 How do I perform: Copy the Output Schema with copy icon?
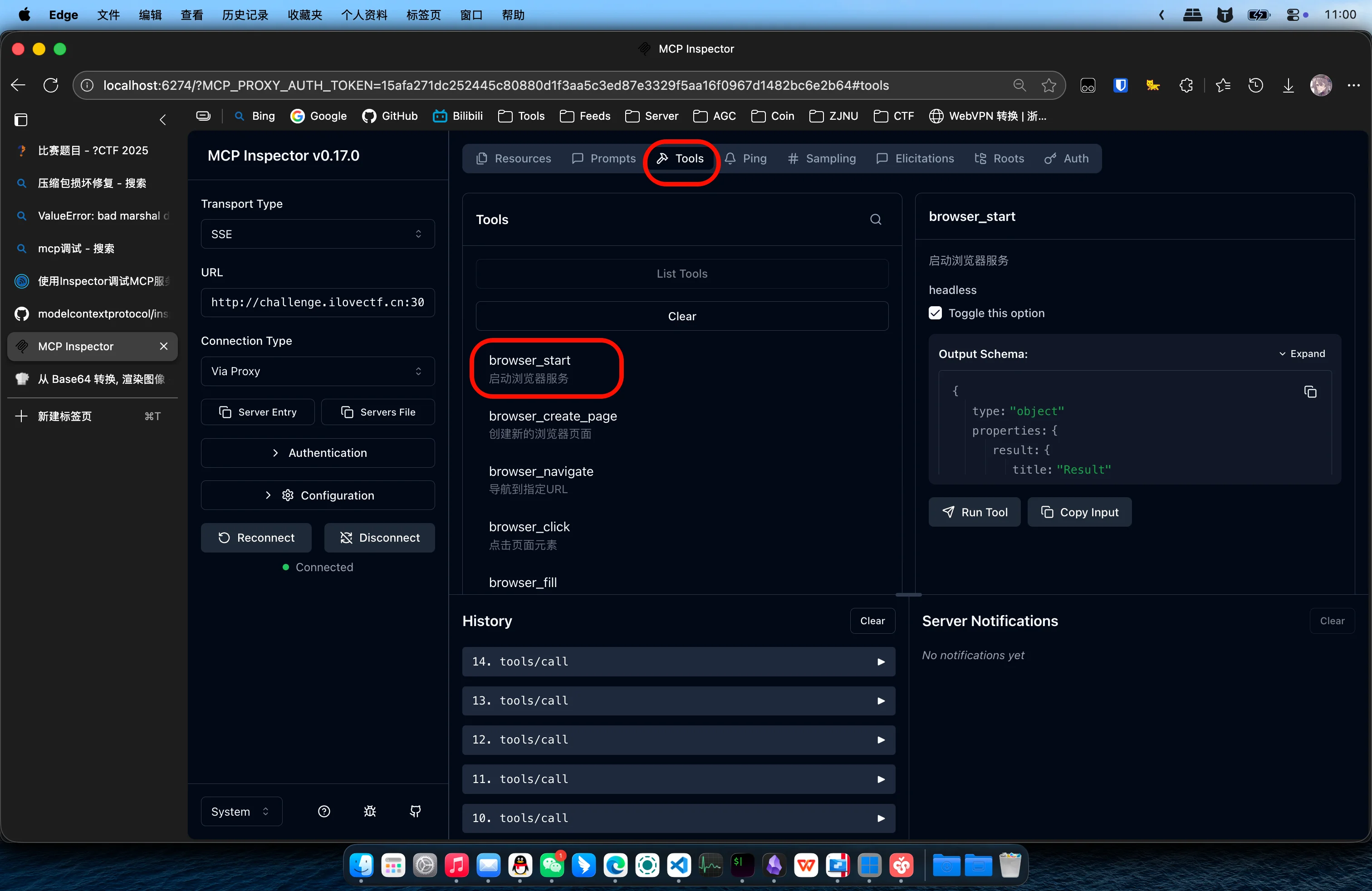point(1310,392)
